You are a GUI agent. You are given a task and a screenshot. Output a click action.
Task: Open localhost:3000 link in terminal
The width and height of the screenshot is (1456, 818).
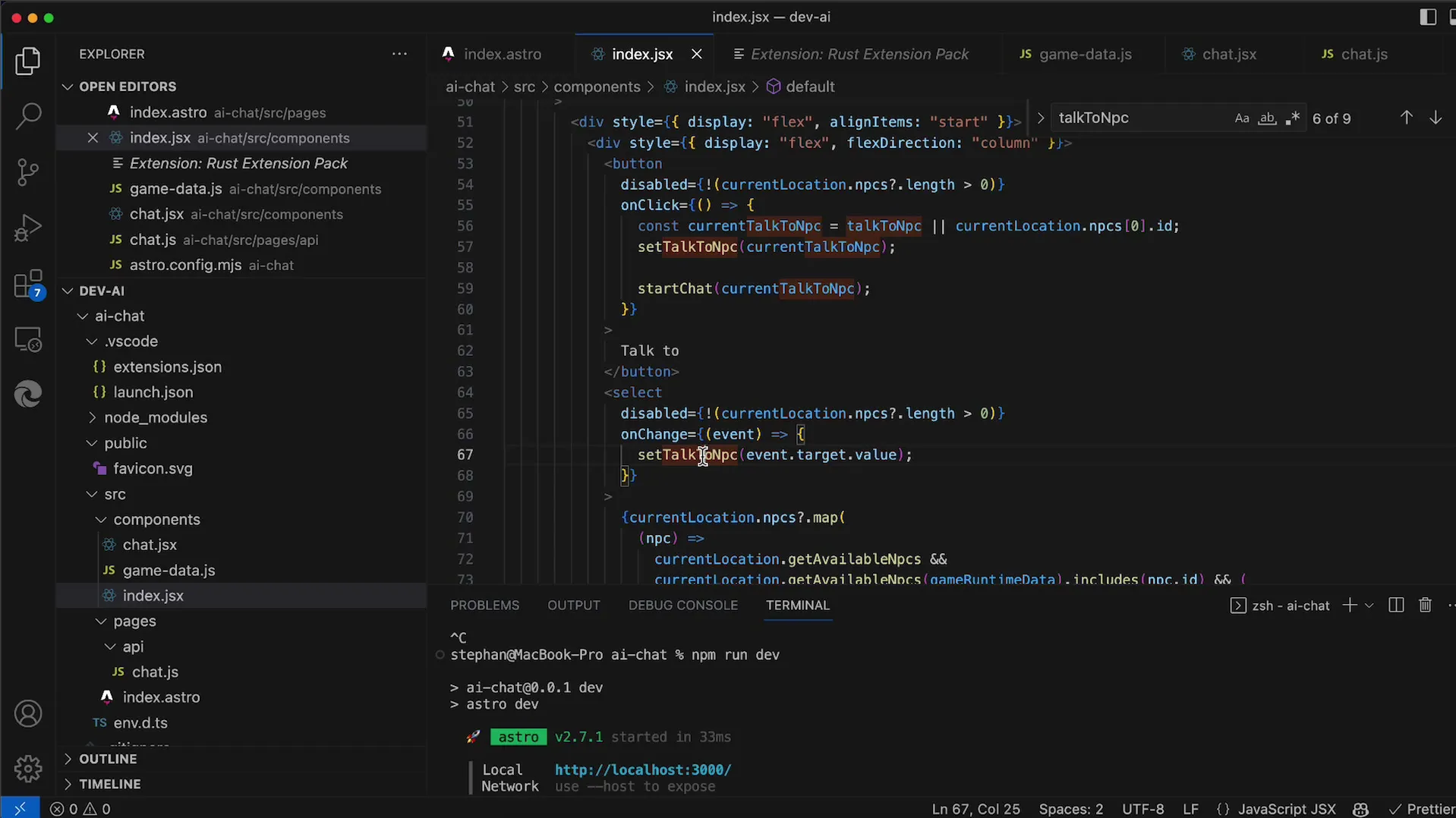643,770
